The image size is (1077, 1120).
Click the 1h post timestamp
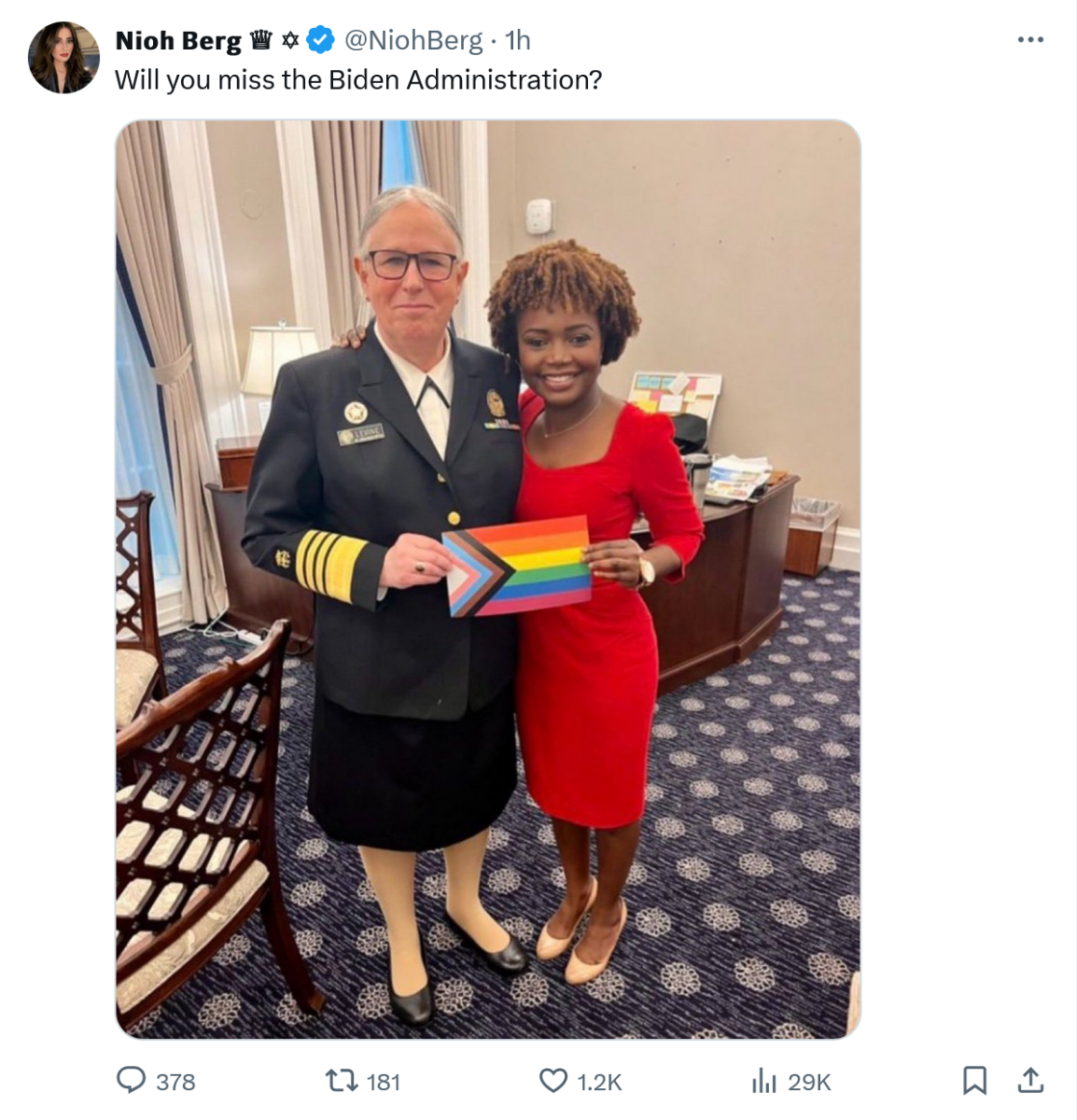coord(518,40)
